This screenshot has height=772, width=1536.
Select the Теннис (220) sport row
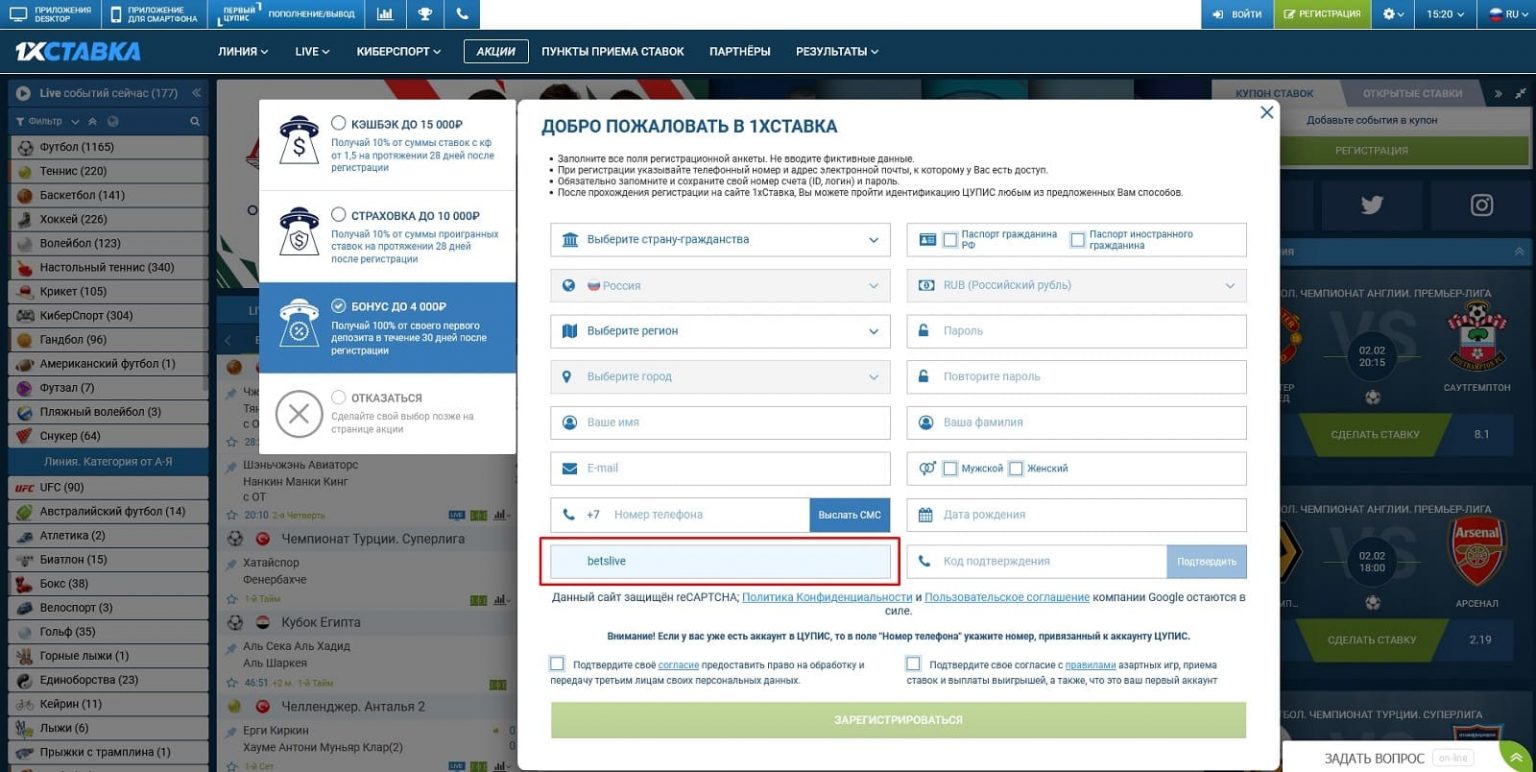109,171
